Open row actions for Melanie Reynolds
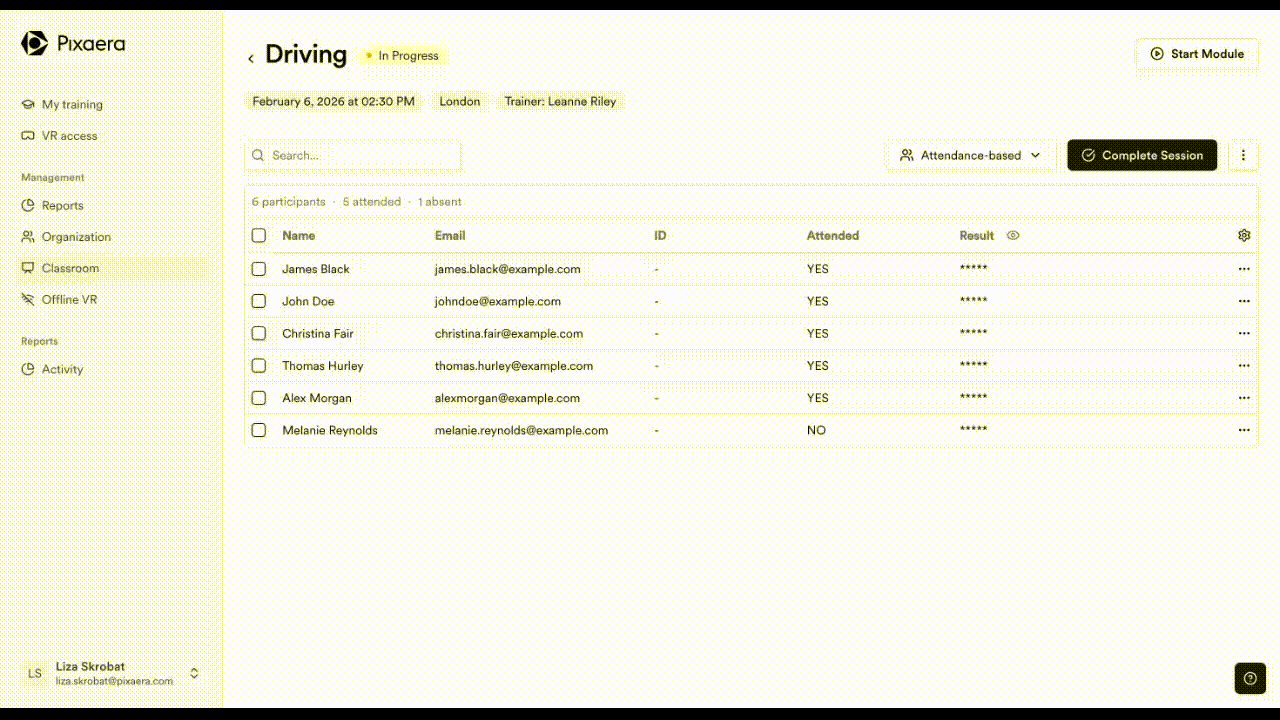Viewport: 1280px width, 720px height. point(1244,431)
